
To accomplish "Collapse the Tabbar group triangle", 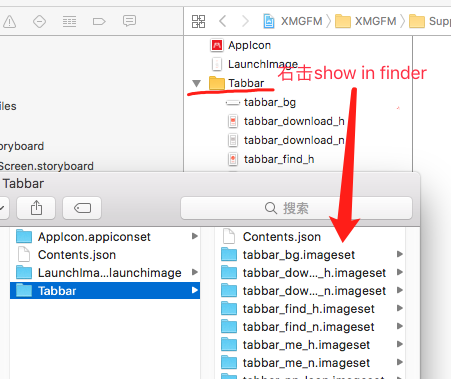I will (x=196, y=83).
